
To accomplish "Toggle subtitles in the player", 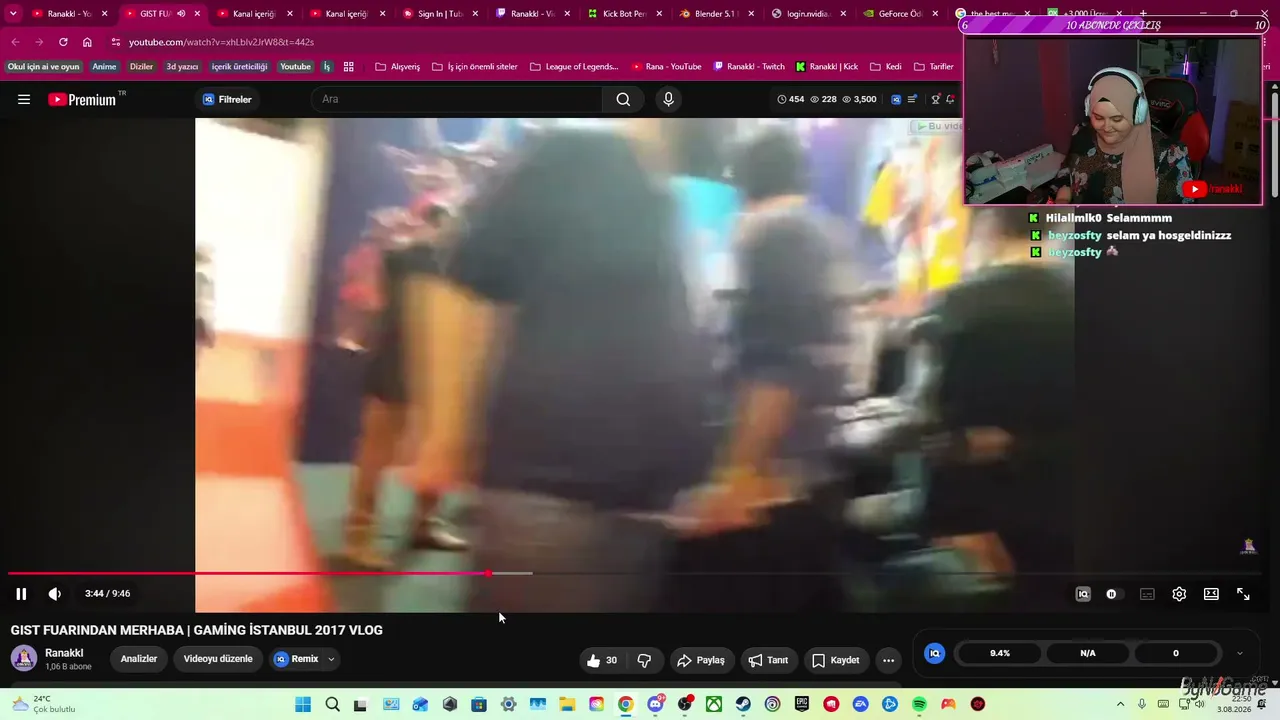I will click(1147, 594).
